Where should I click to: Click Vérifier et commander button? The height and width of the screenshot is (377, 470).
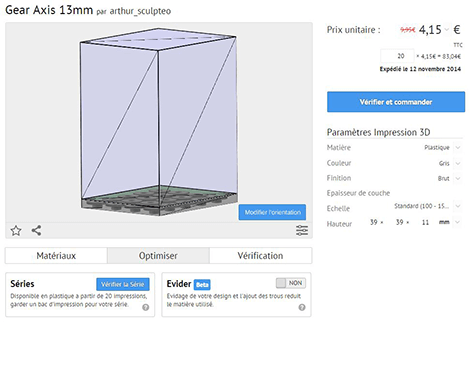point(396,102)
